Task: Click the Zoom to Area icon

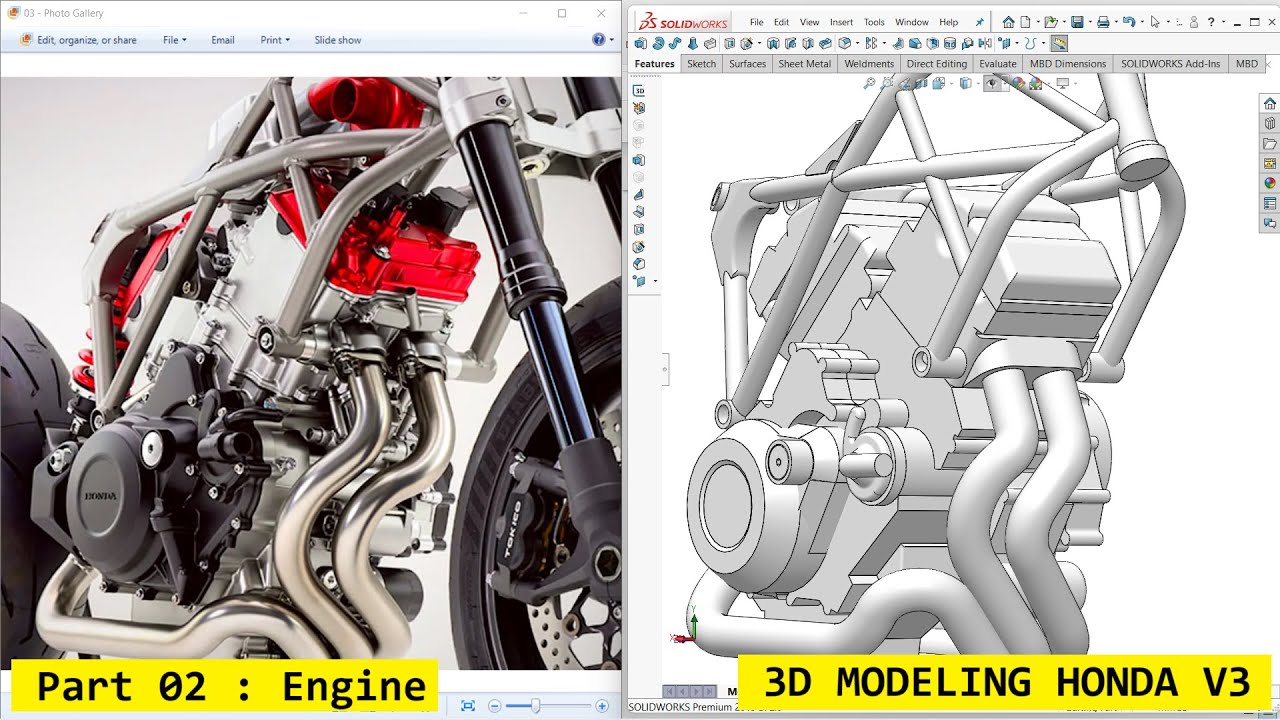Action: (887, 84)
